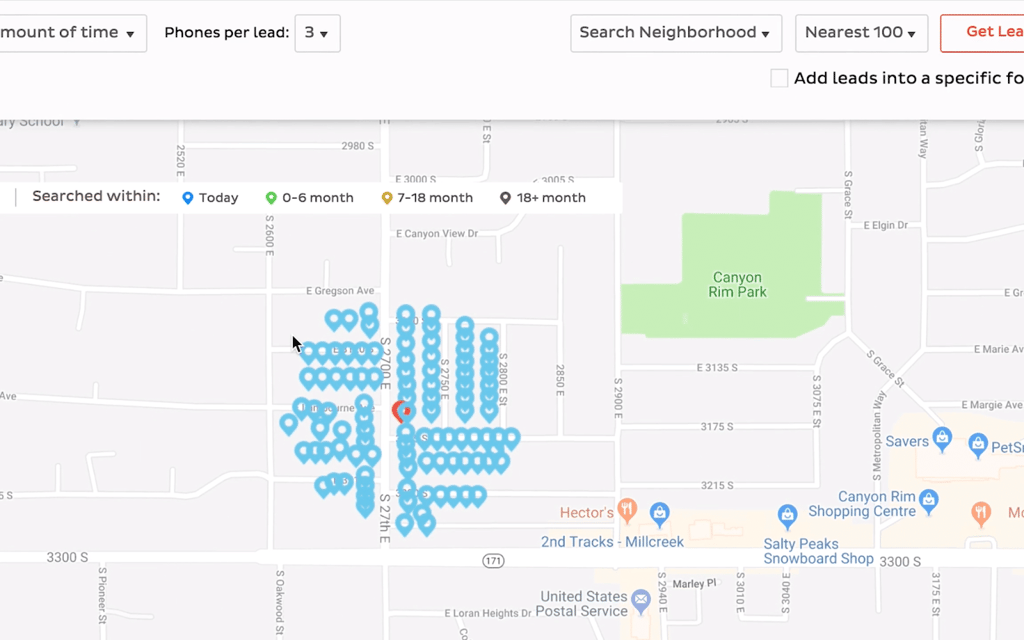Click the Salty Peaks shopping bag icon
Image resolution: width=1024 pixels, height=640 pixels.
pos(787,516)
